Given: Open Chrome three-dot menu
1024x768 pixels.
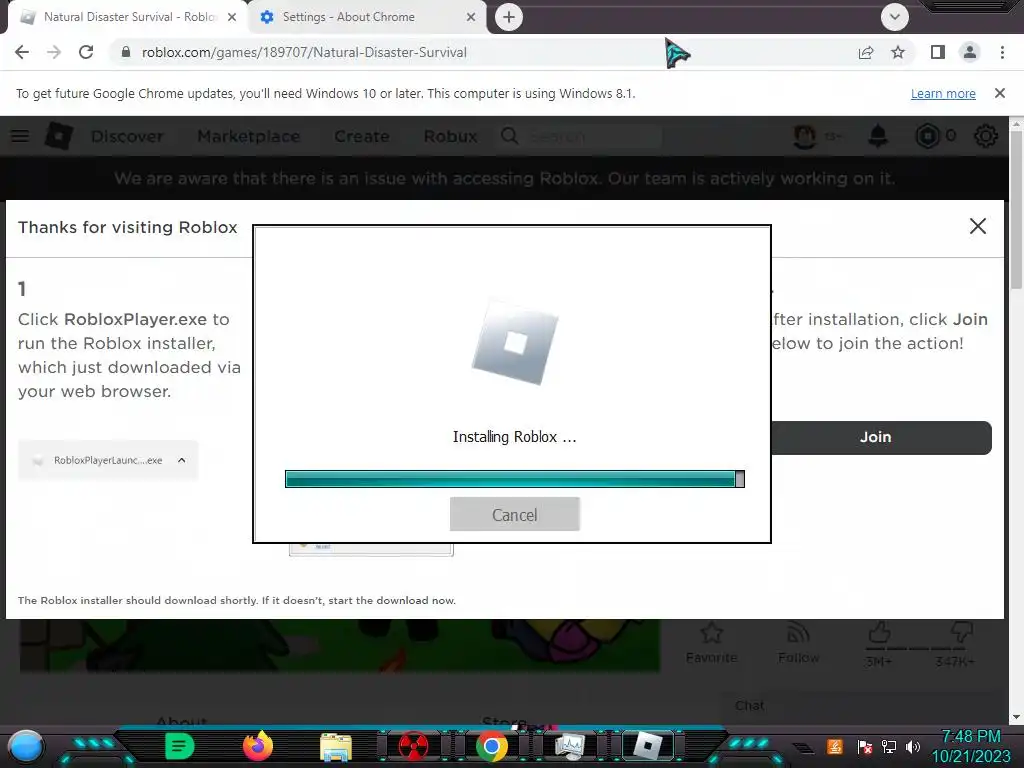Looking at the screenshot, I should [1002, 52].
